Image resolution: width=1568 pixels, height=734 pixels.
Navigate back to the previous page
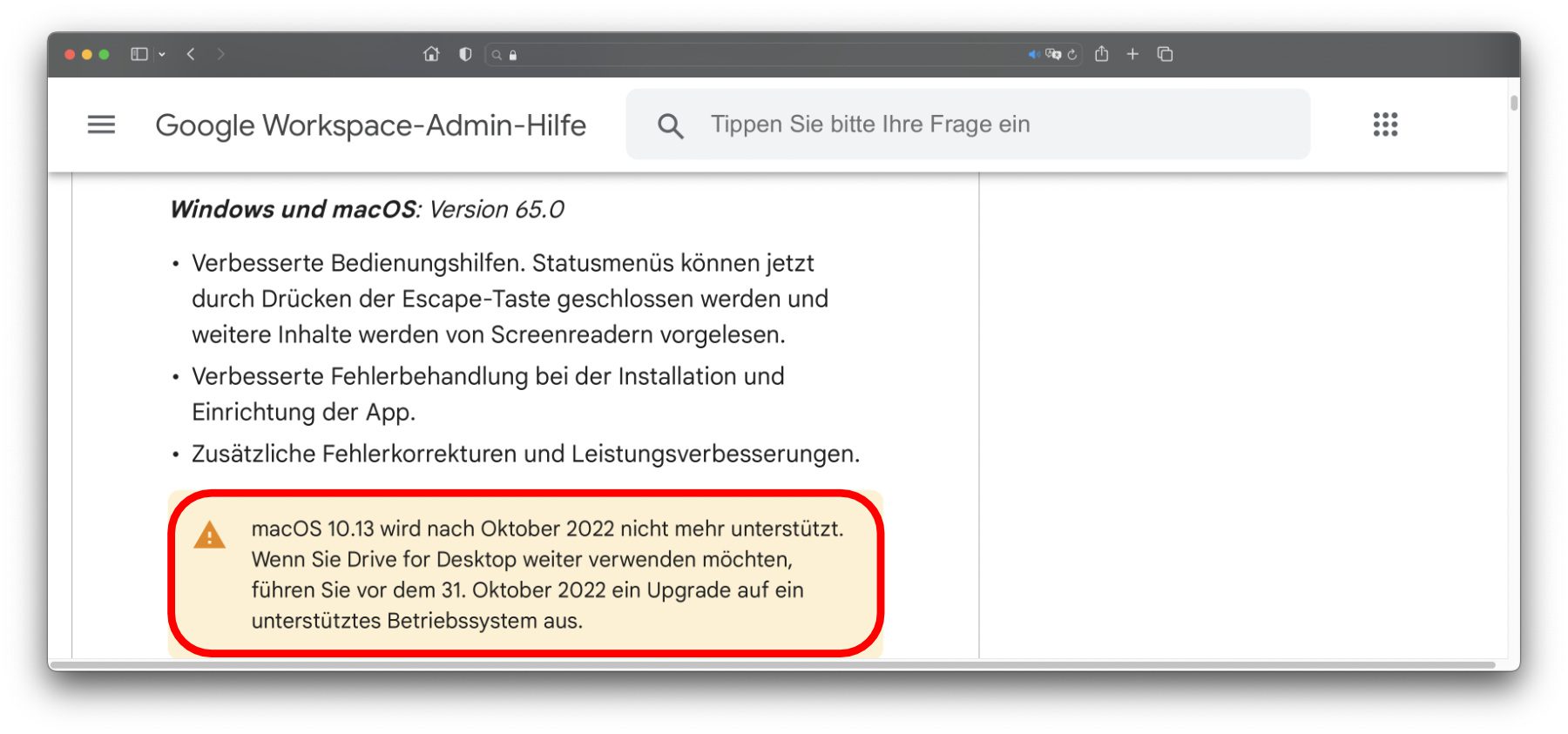tap(191, 54)
